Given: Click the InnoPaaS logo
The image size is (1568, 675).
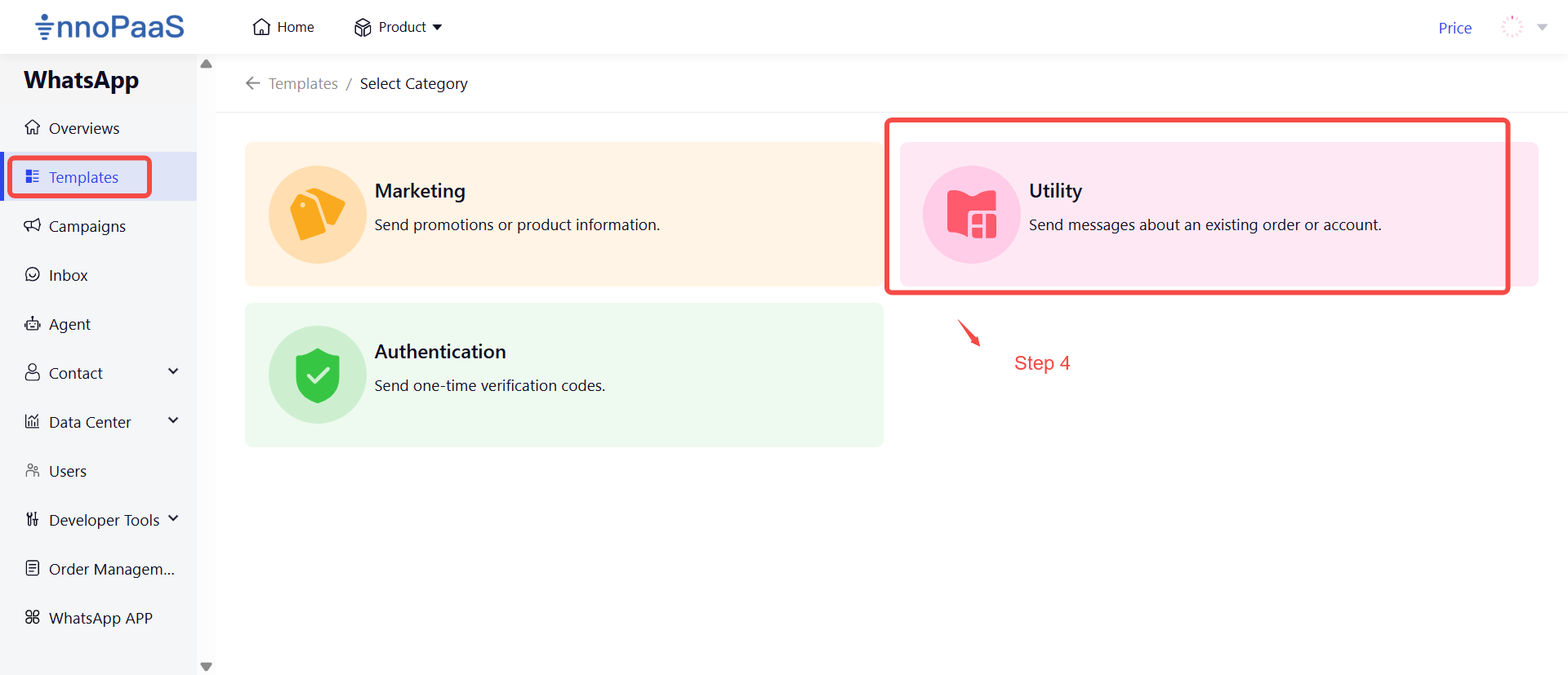Looking at the screenshot, I should pos(109,27).
